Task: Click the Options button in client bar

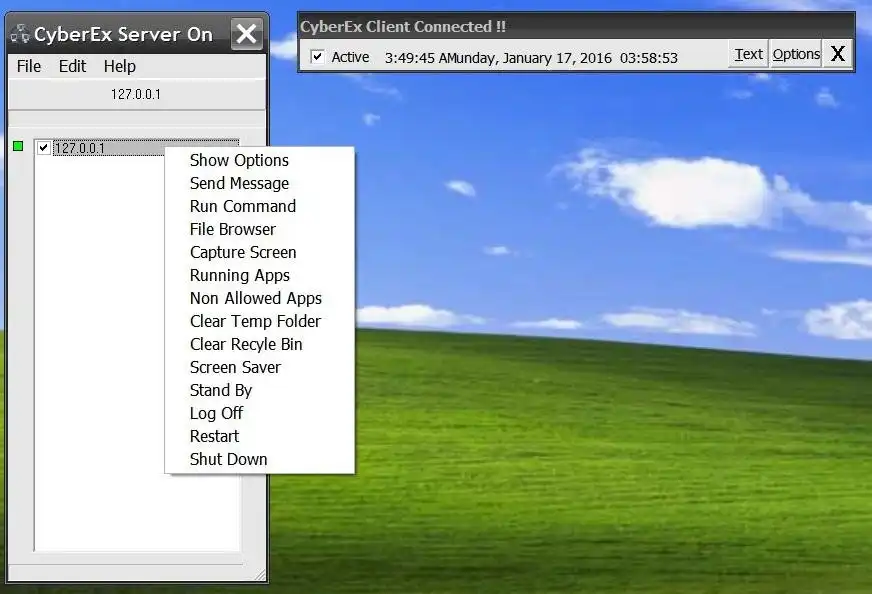Action: 796,54
